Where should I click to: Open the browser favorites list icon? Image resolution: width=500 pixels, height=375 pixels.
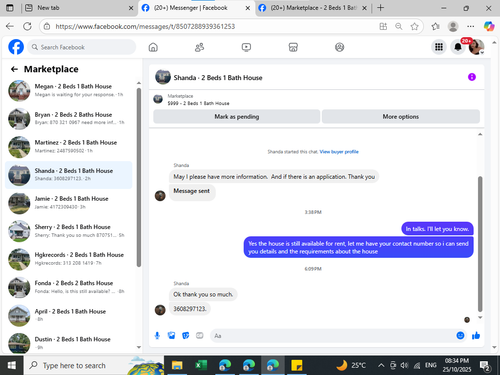(435, 26)
